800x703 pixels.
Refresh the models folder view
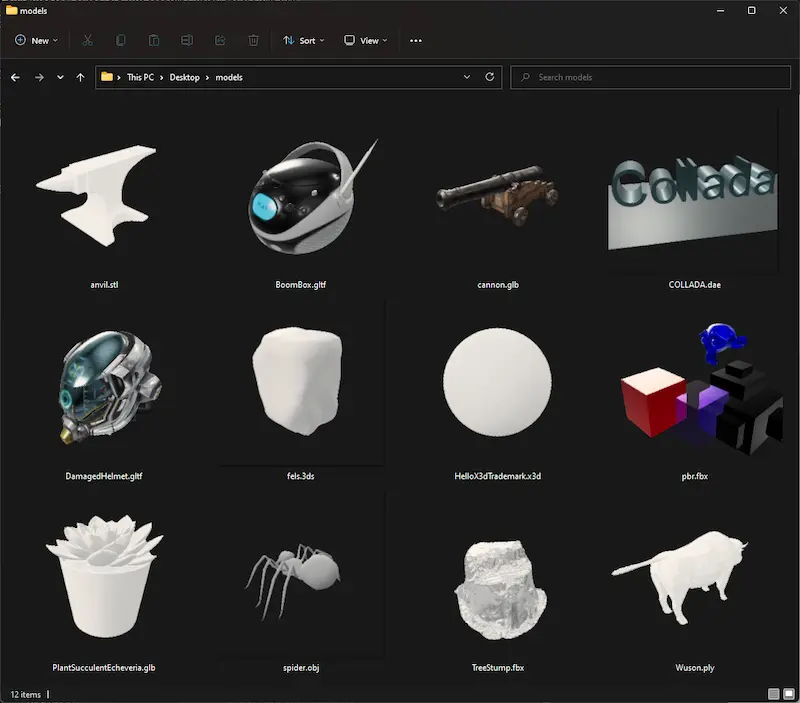point(489,77)
